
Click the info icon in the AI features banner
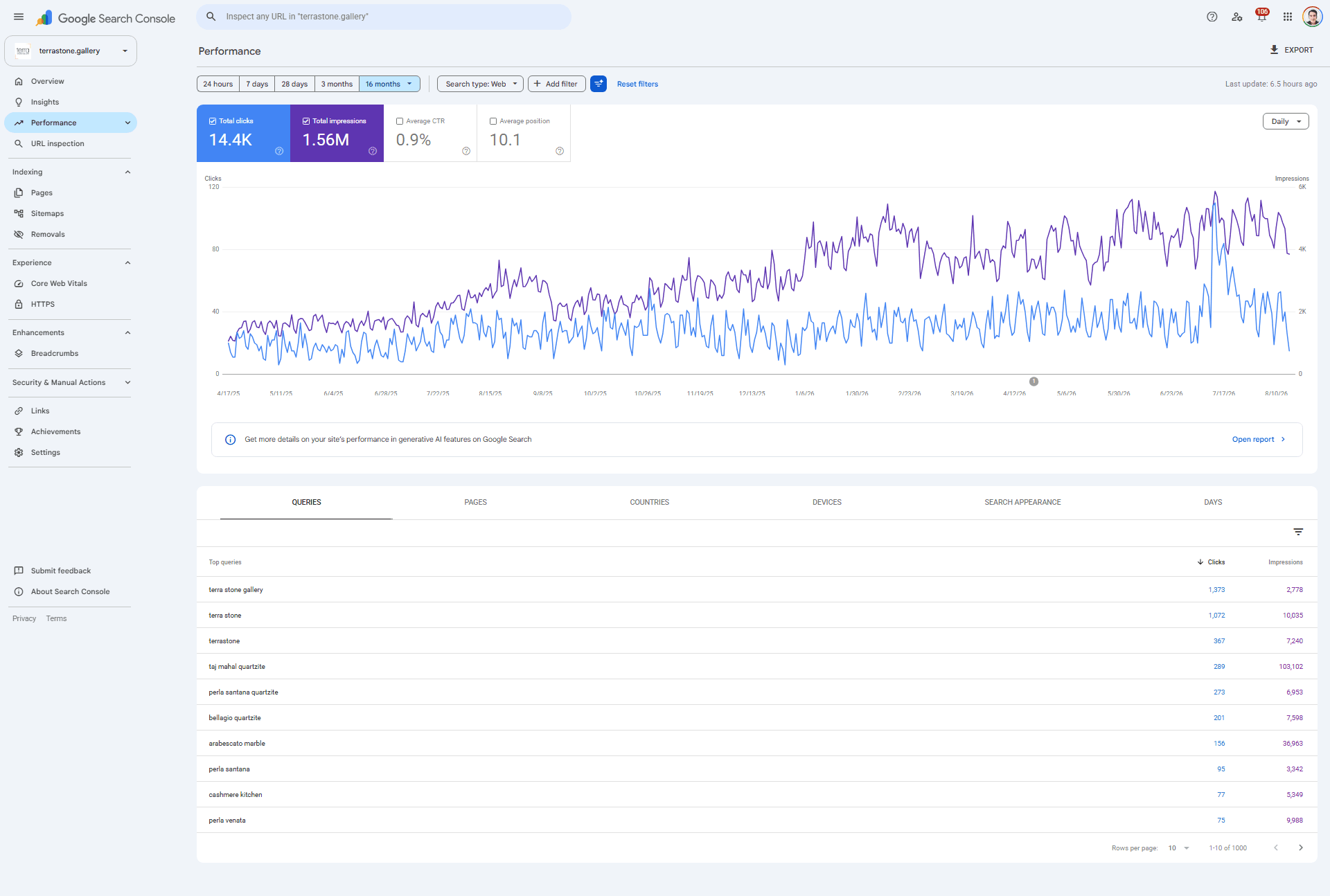point(230,440)
